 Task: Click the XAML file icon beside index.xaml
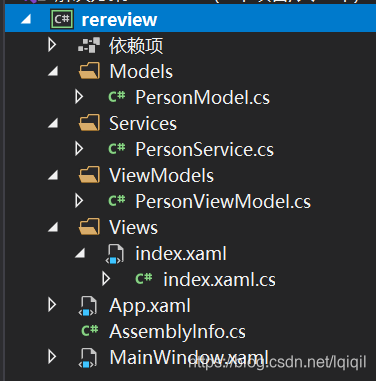point(115,254)
